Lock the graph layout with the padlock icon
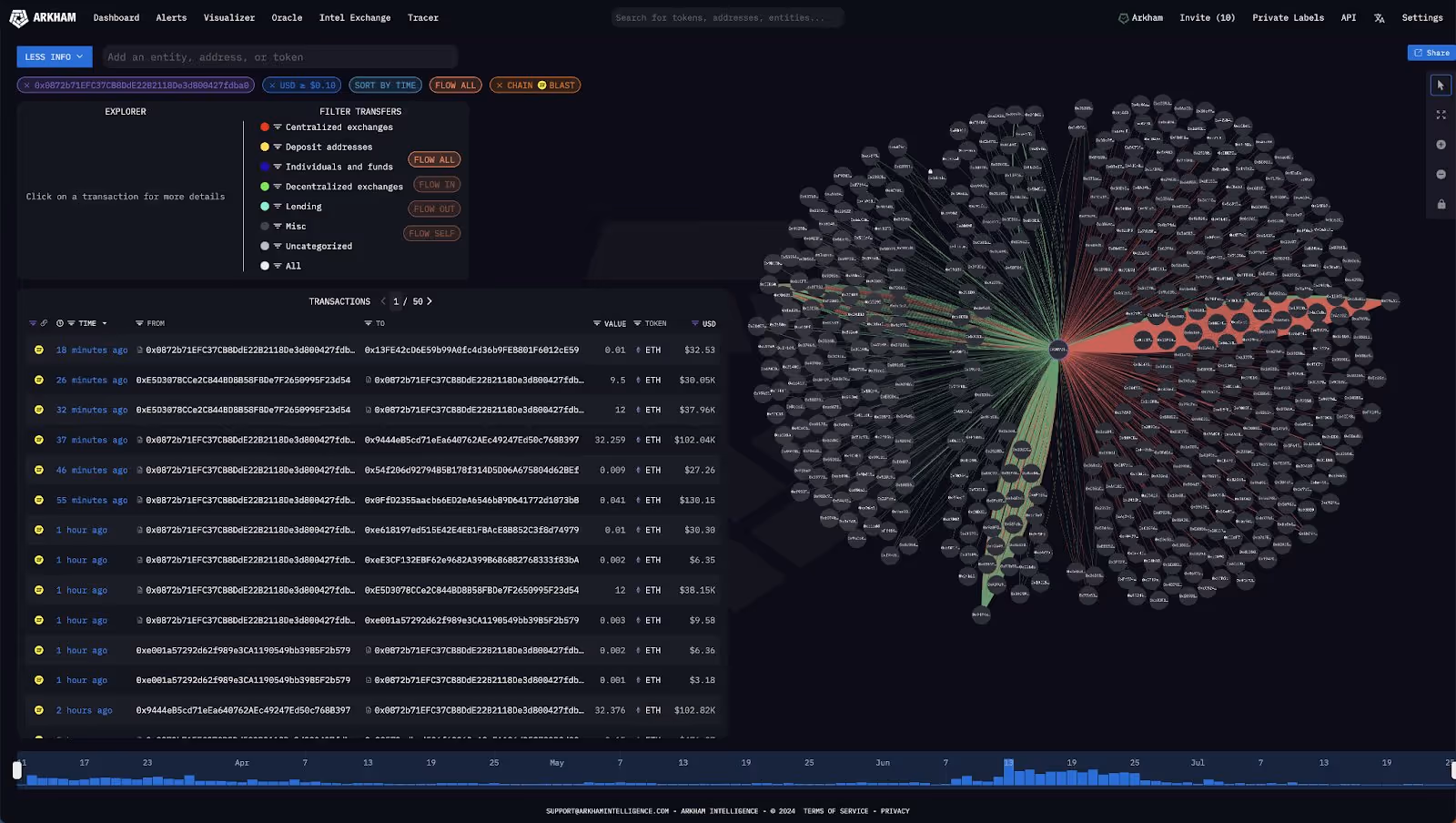Image resolution: width=1456 pixels, height=823 pixels. click(x=1441, y=204)
